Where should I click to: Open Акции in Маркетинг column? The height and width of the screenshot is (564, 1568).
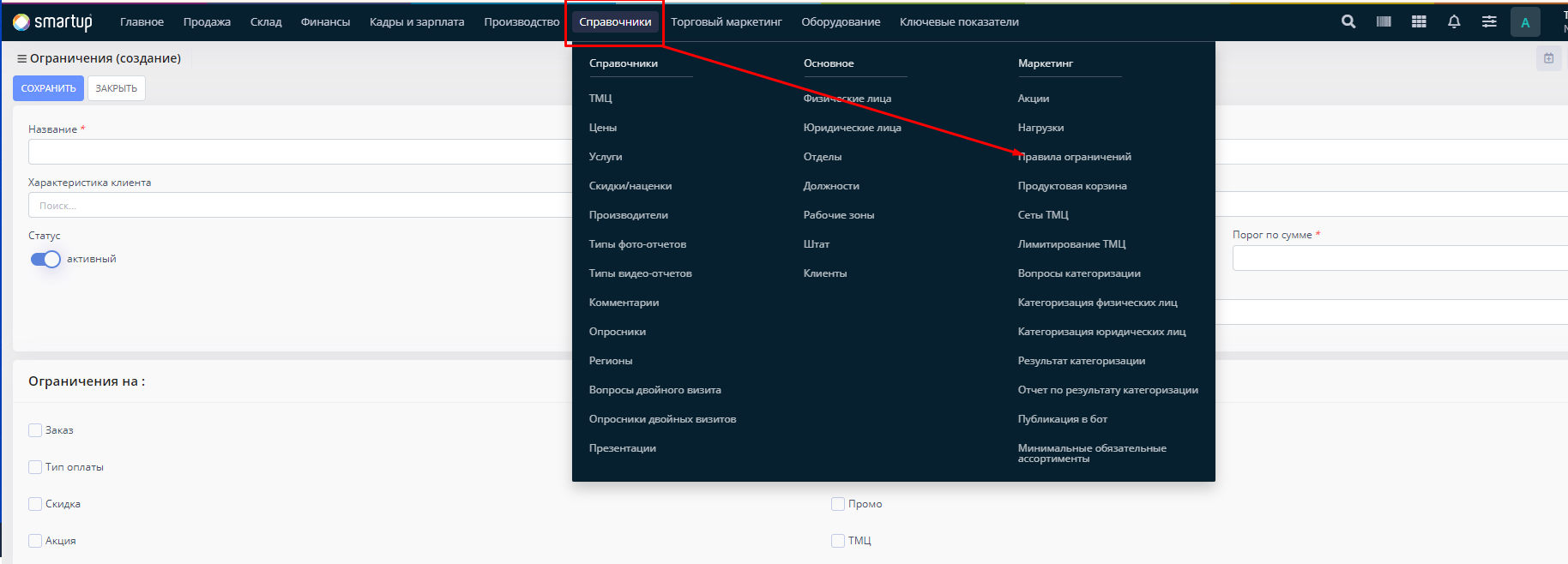point(1034,99)
